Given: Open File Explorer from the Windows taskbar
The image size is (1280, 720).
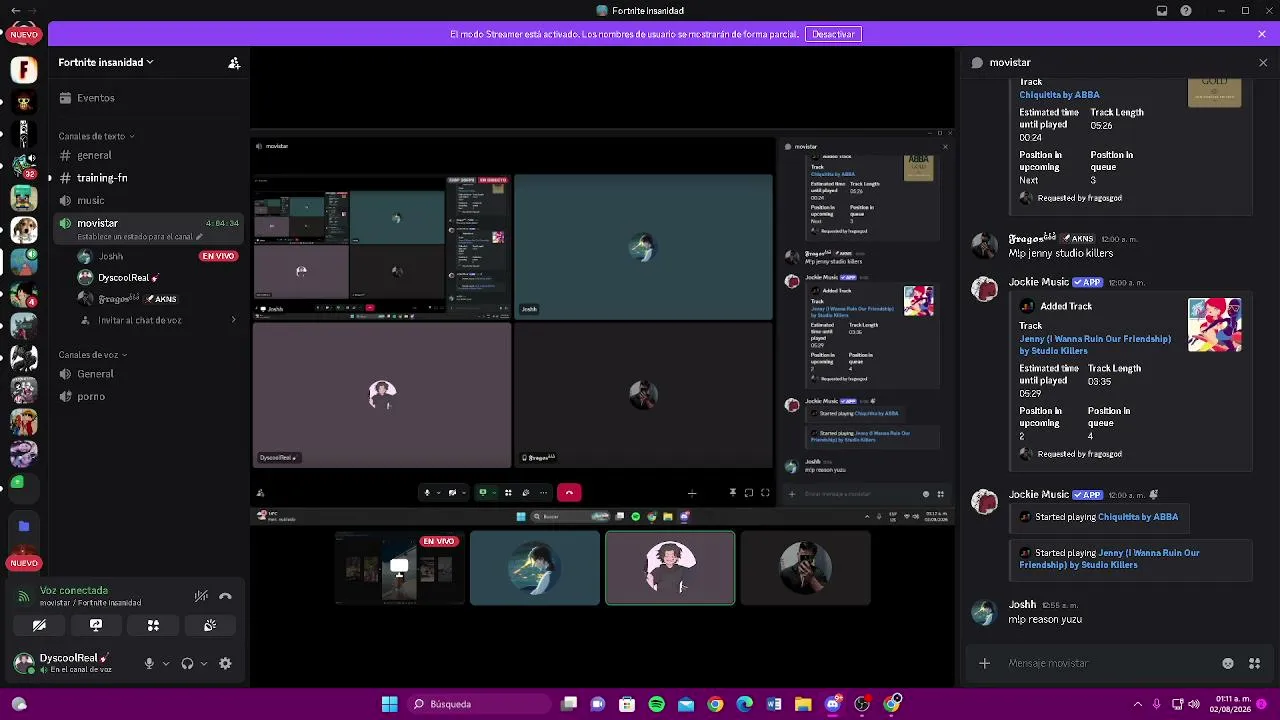Looking at the screenshot, I should [803, 704].
